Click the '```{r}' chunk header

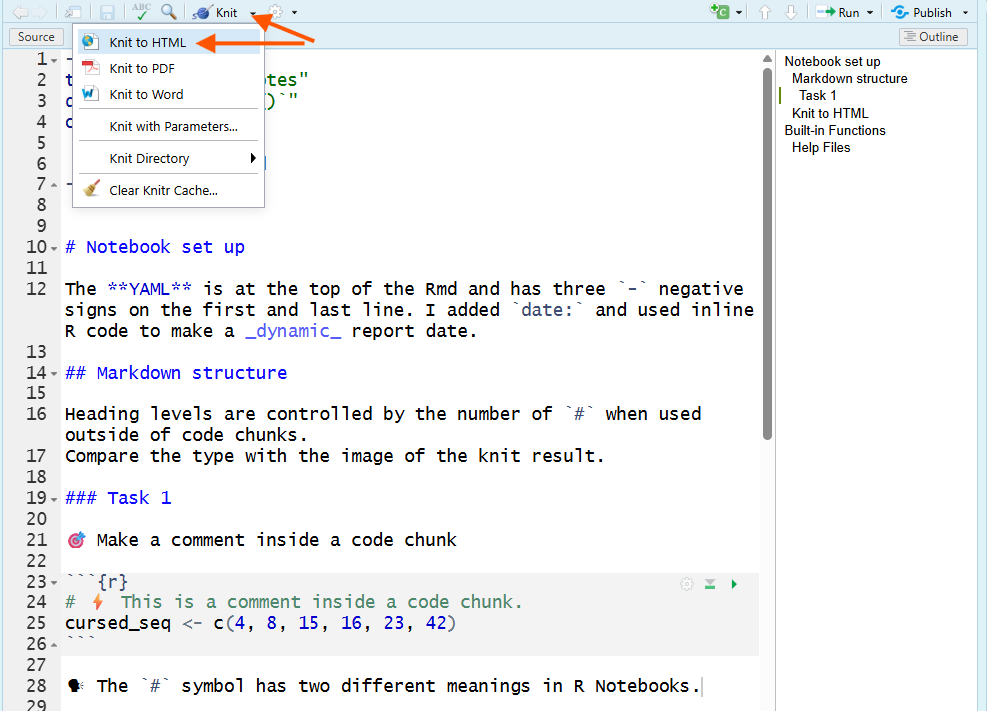click(96, 581)
